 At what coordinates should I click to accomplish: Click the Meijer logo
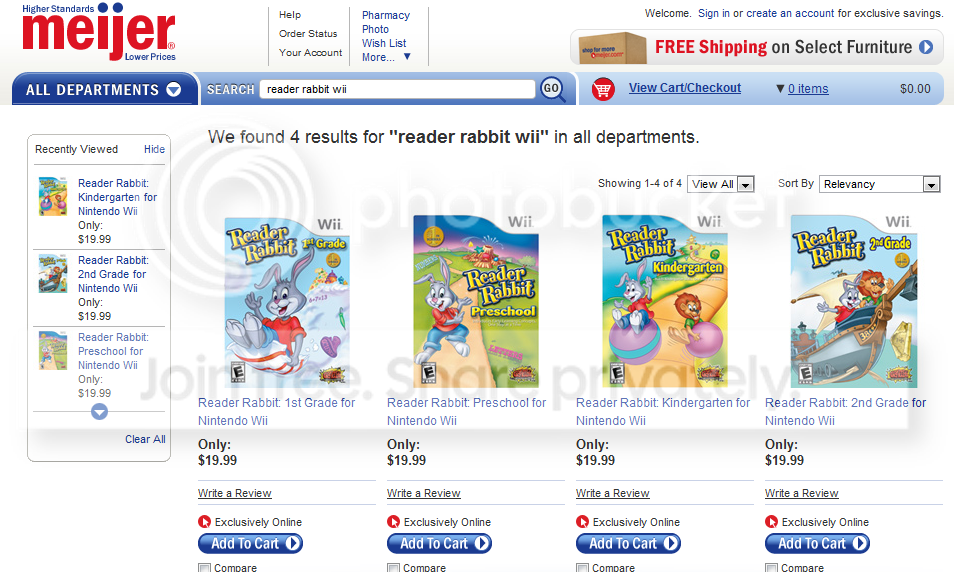pos(99,32)
